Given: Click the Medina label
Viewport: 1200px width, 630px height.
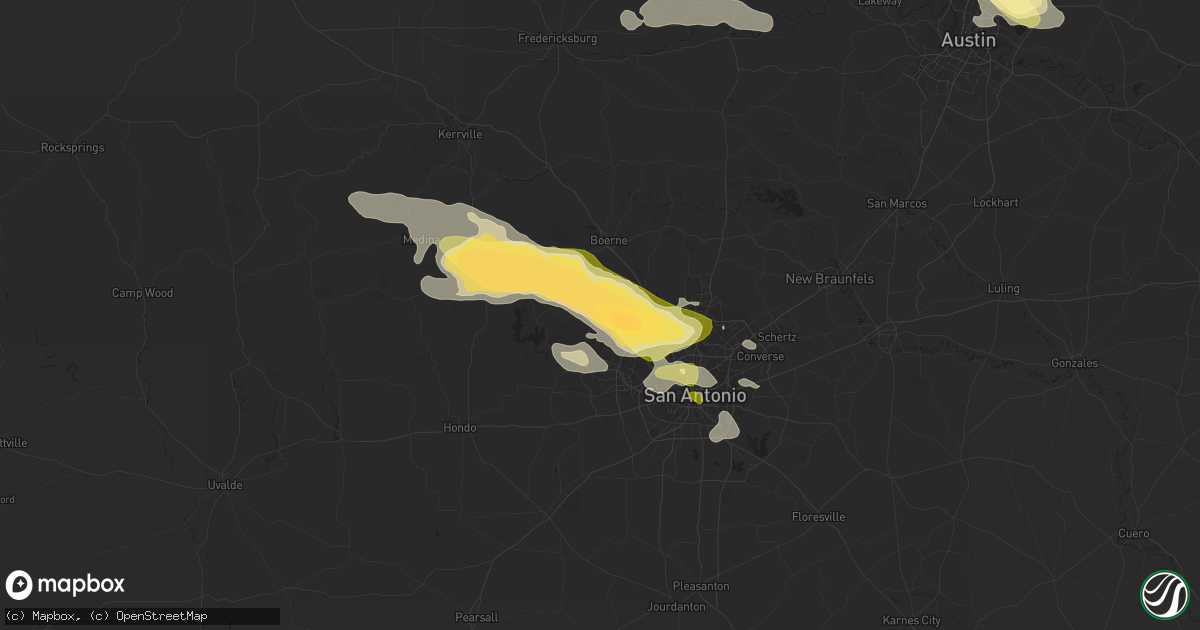Looking at the screenshot, I should click(419, 240).
